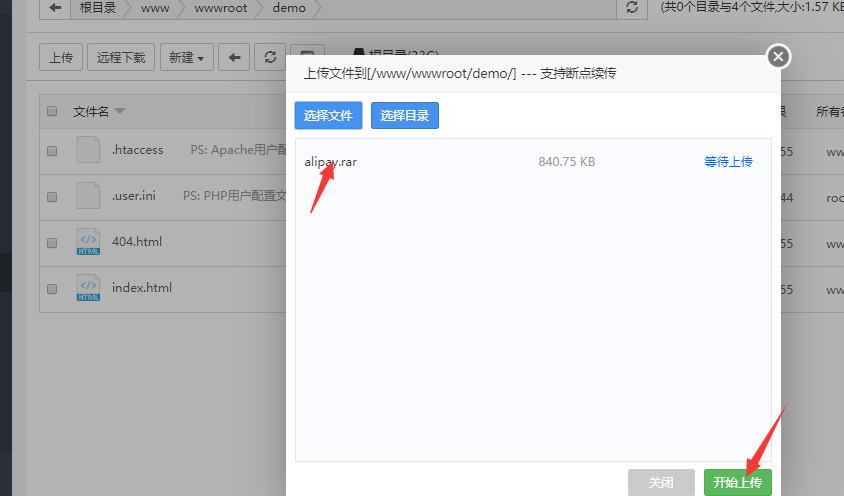Click the .htaccess file icon
Image resolution: width=844 pixels, height=496 pixels.
tap(88, 150)
